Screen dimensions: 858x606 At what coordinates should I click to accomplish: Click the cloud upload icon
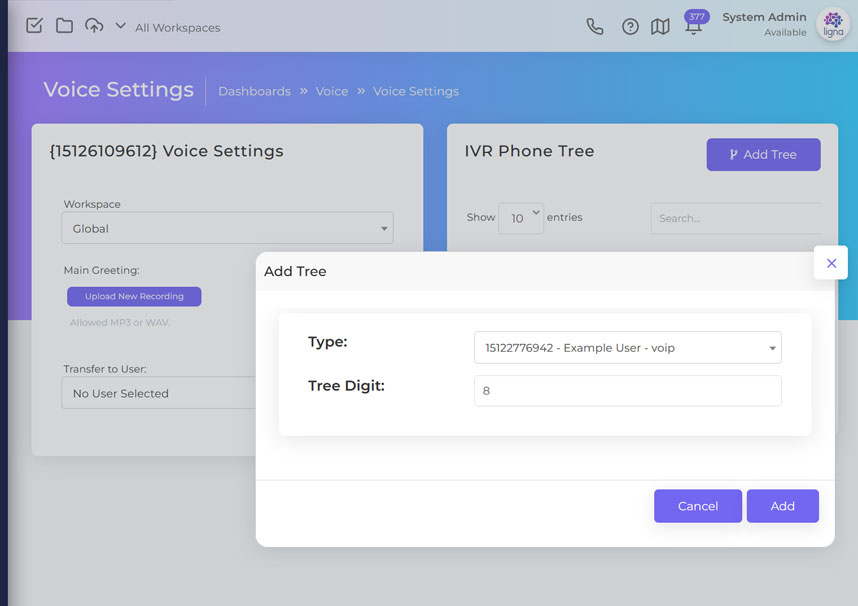(94, 26)
